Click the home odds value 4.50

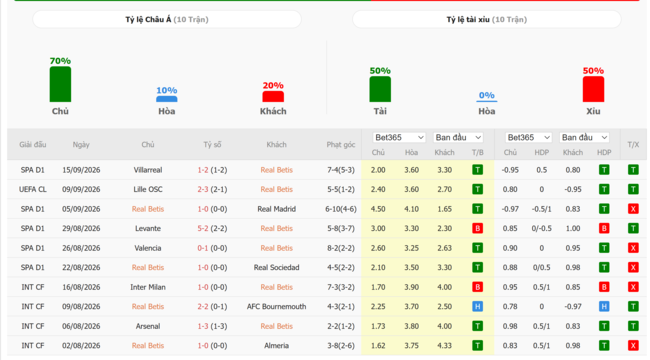click(378, 209)
